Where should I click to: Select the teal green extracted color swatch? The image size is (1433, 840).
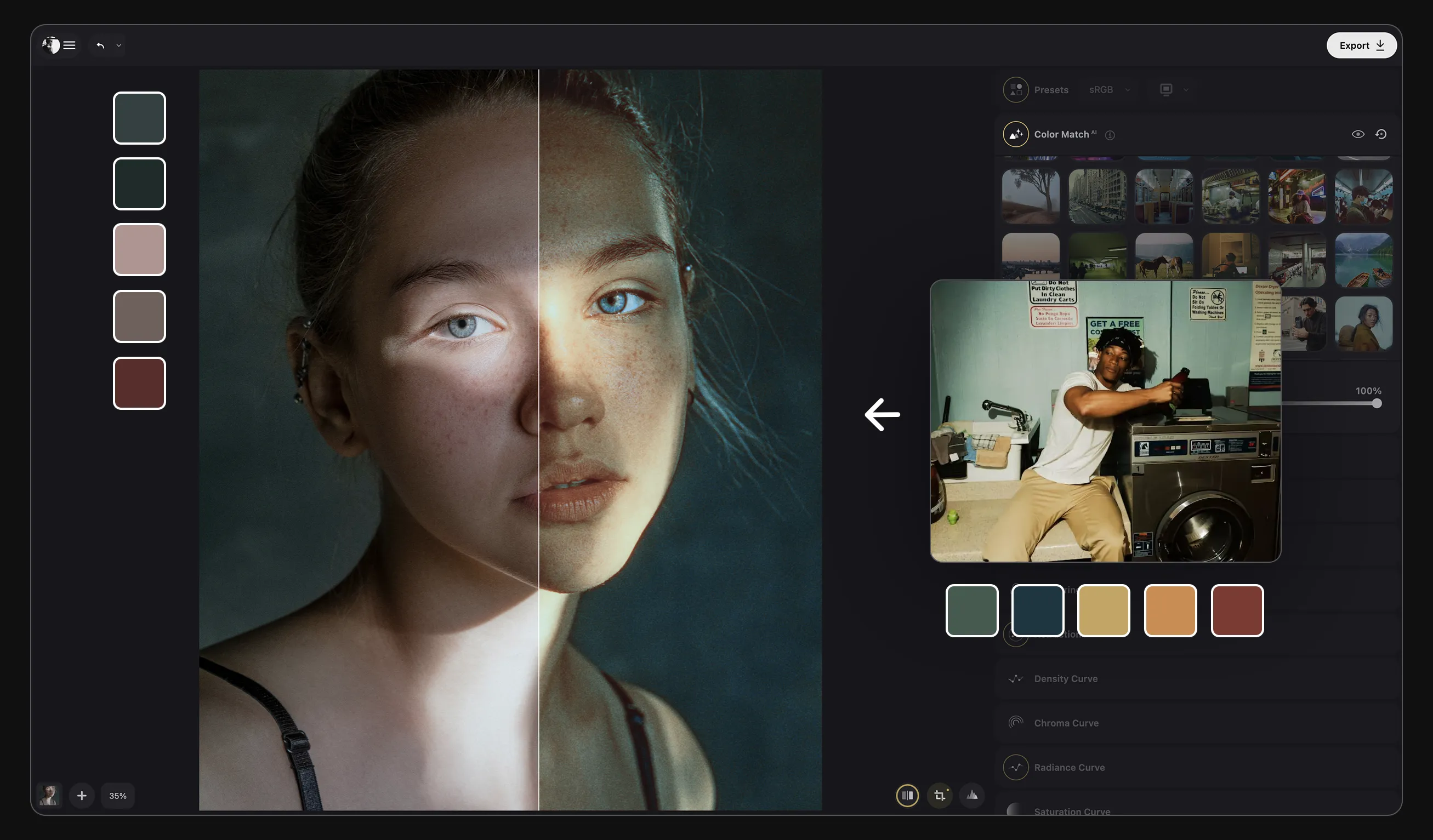click(971, 610)
